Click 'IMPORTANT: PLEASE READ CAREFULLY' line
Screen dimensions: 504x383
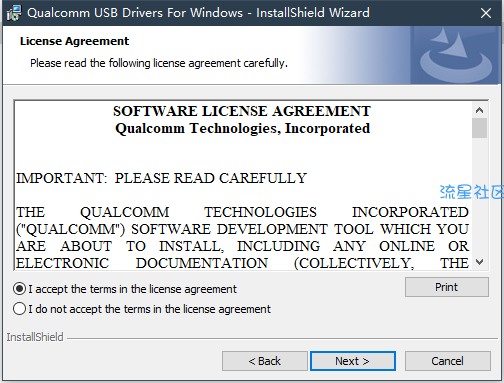coord(161,178)
